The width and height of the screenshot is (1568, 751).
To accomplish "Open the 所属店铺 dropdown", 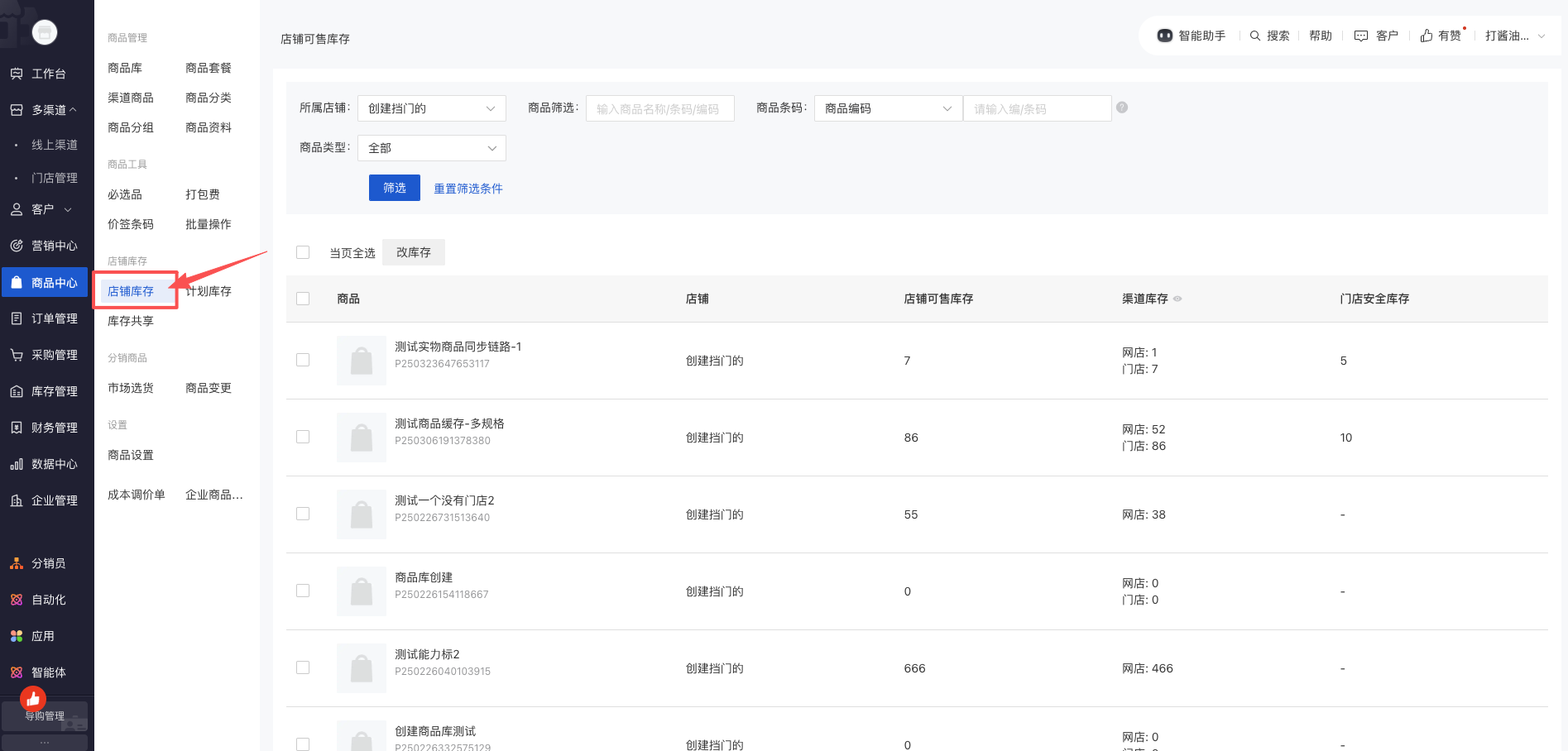I will coord(431,108).
